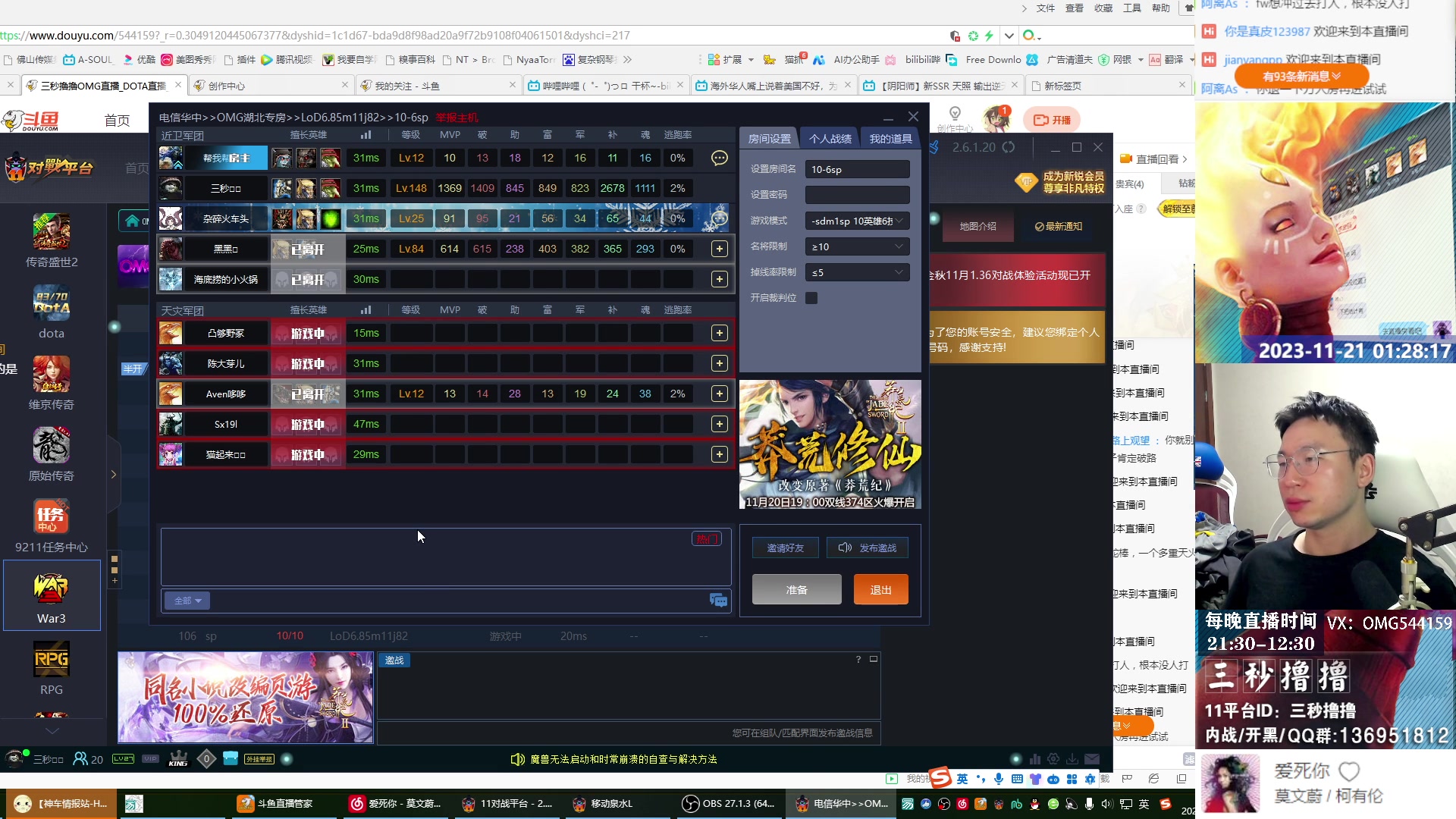This screenshot has height=819, width=1456.
Task: Open the dota game icon in sidebar
Action: click(52, 303)
